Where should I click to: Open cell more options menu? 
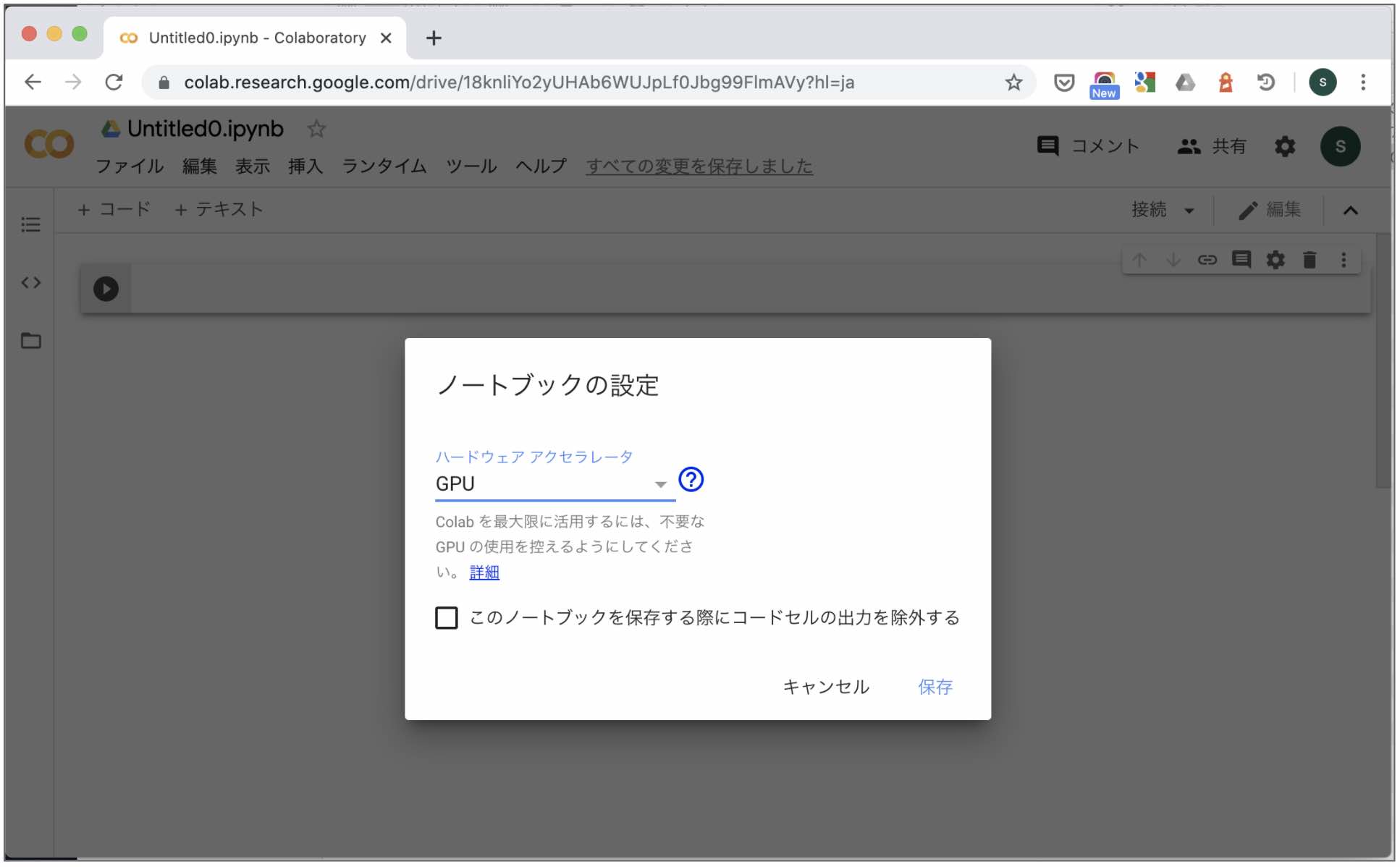point(1344,260)
